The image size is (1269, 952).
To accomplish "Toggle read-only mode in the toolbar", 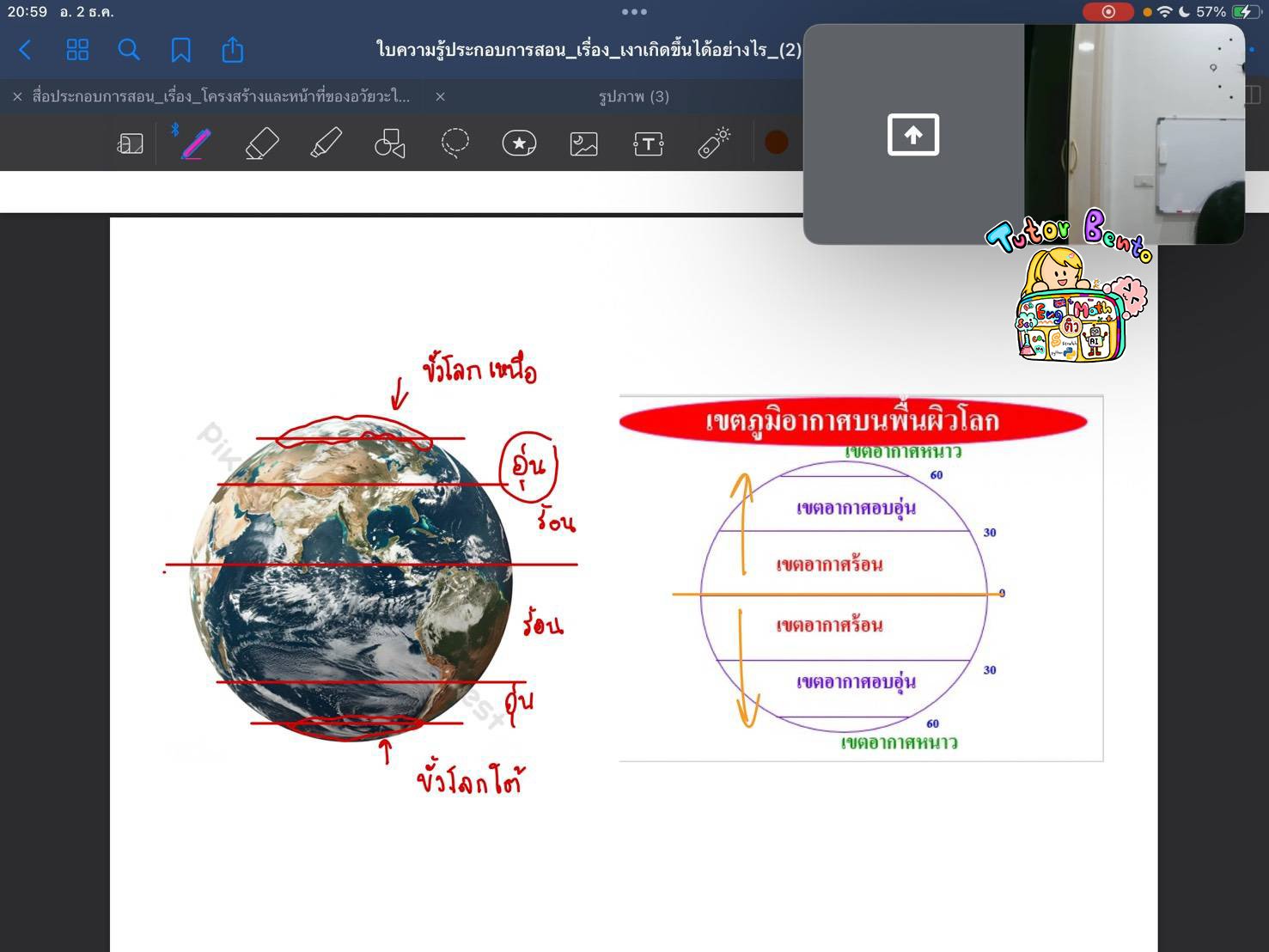I will pos(130,143).
